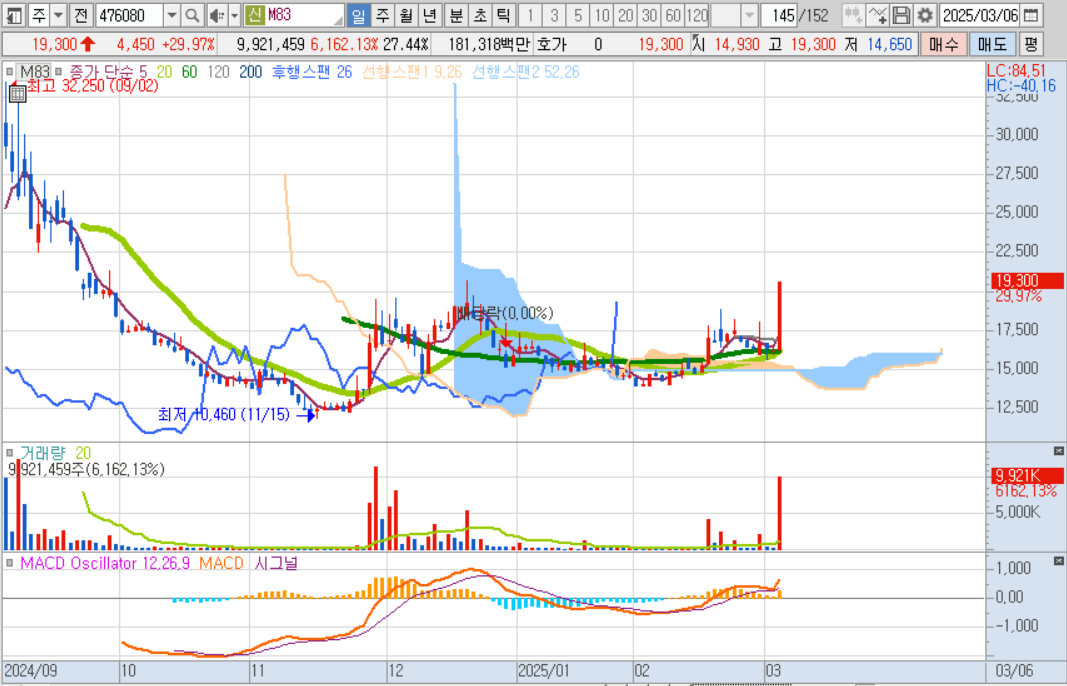Choose the 120 interval button
The image size is (1067, 686).
(x=697, y=15)
